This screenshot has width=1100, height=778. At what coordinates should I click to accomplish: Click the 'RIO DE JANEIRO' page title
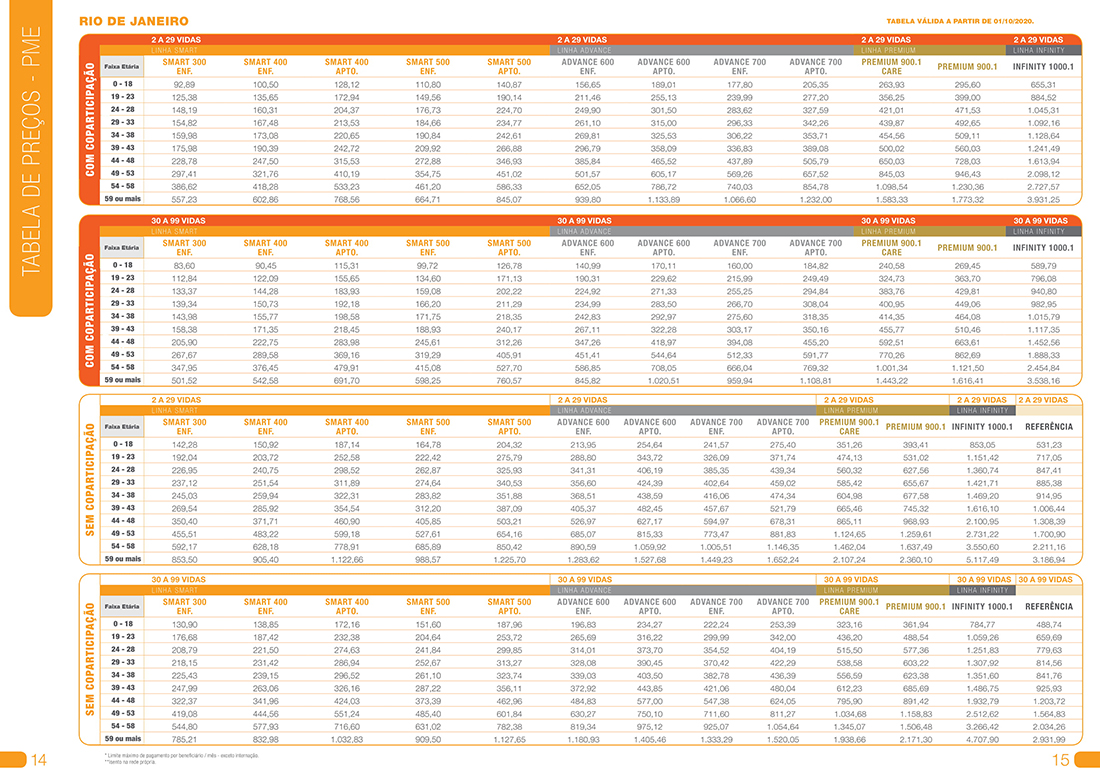pyautogui.click(x=134, y=21)
